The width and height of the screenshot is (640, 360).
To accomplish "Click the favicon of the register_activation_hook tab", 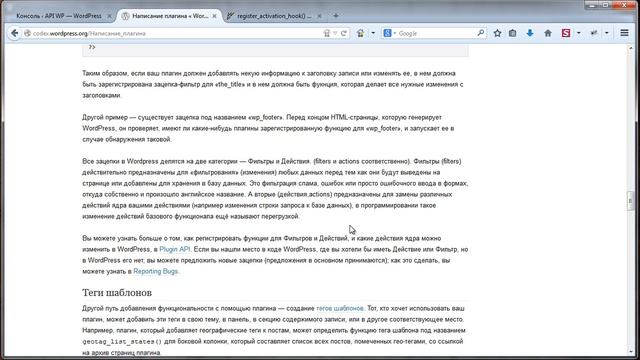I will click(x=230, y=16).
